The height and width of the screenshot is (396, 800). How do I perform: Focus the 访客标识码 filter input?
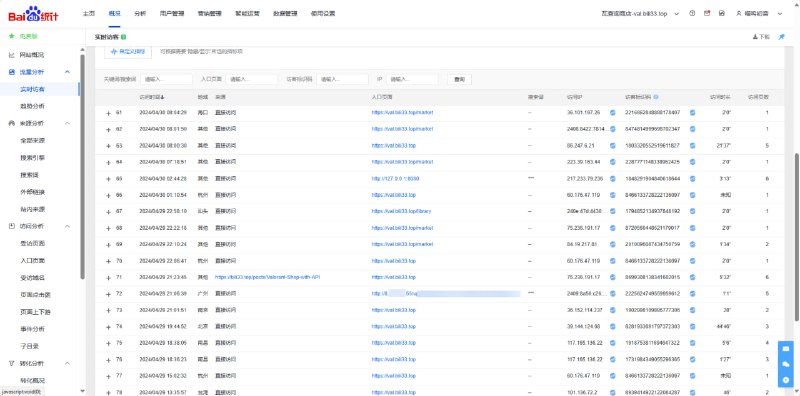(x=342, y=80)
